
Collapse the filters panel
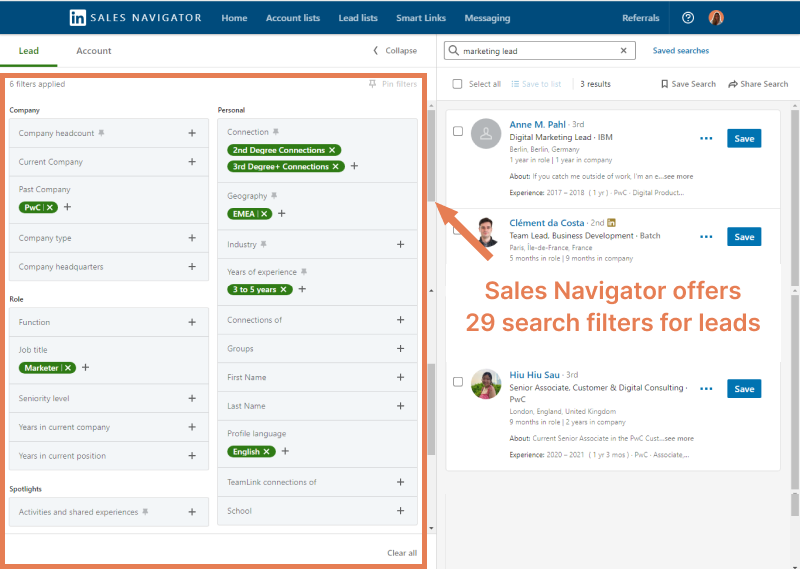pos(395,51)
